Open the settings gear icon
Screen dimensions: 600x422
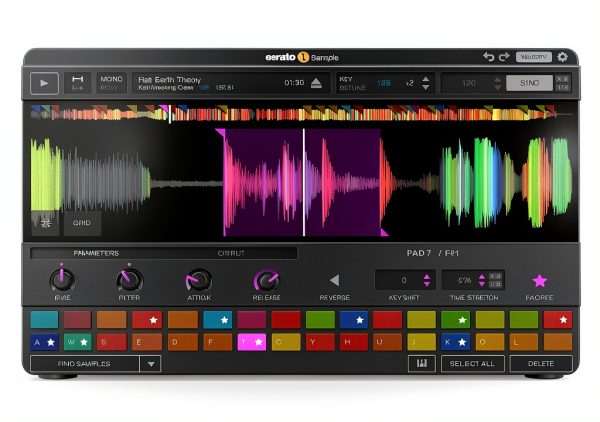click(x=562, y=57)
